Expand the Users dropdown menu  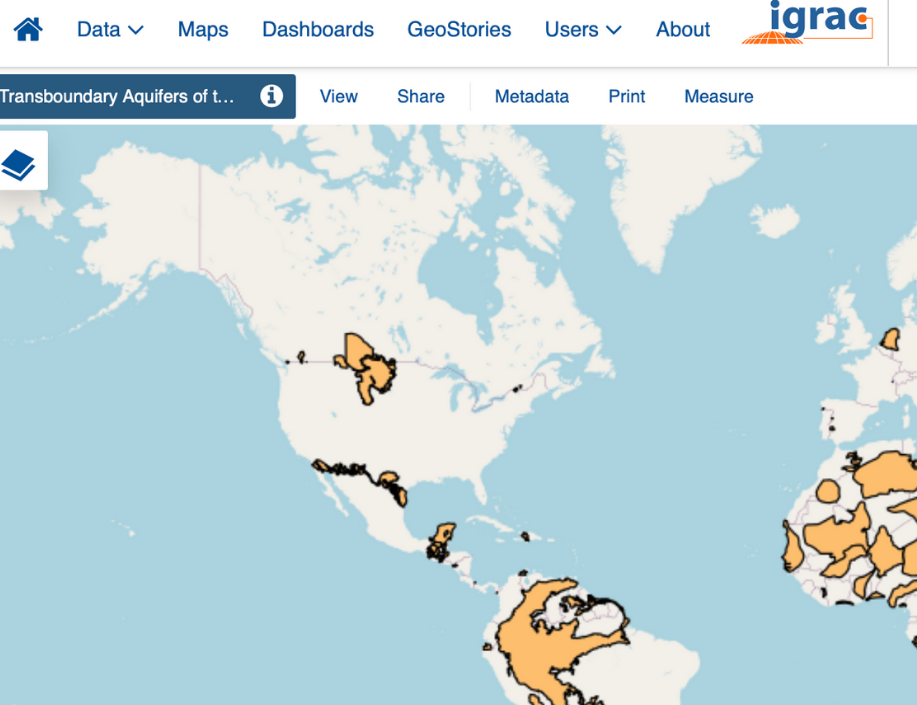(582, 29)
